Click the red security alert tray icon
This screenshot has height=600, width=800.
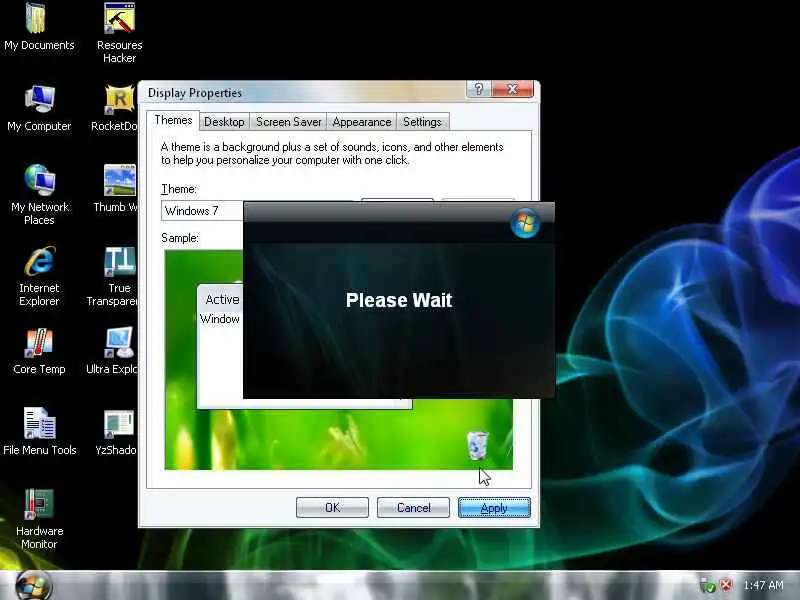tap(726, 585)
